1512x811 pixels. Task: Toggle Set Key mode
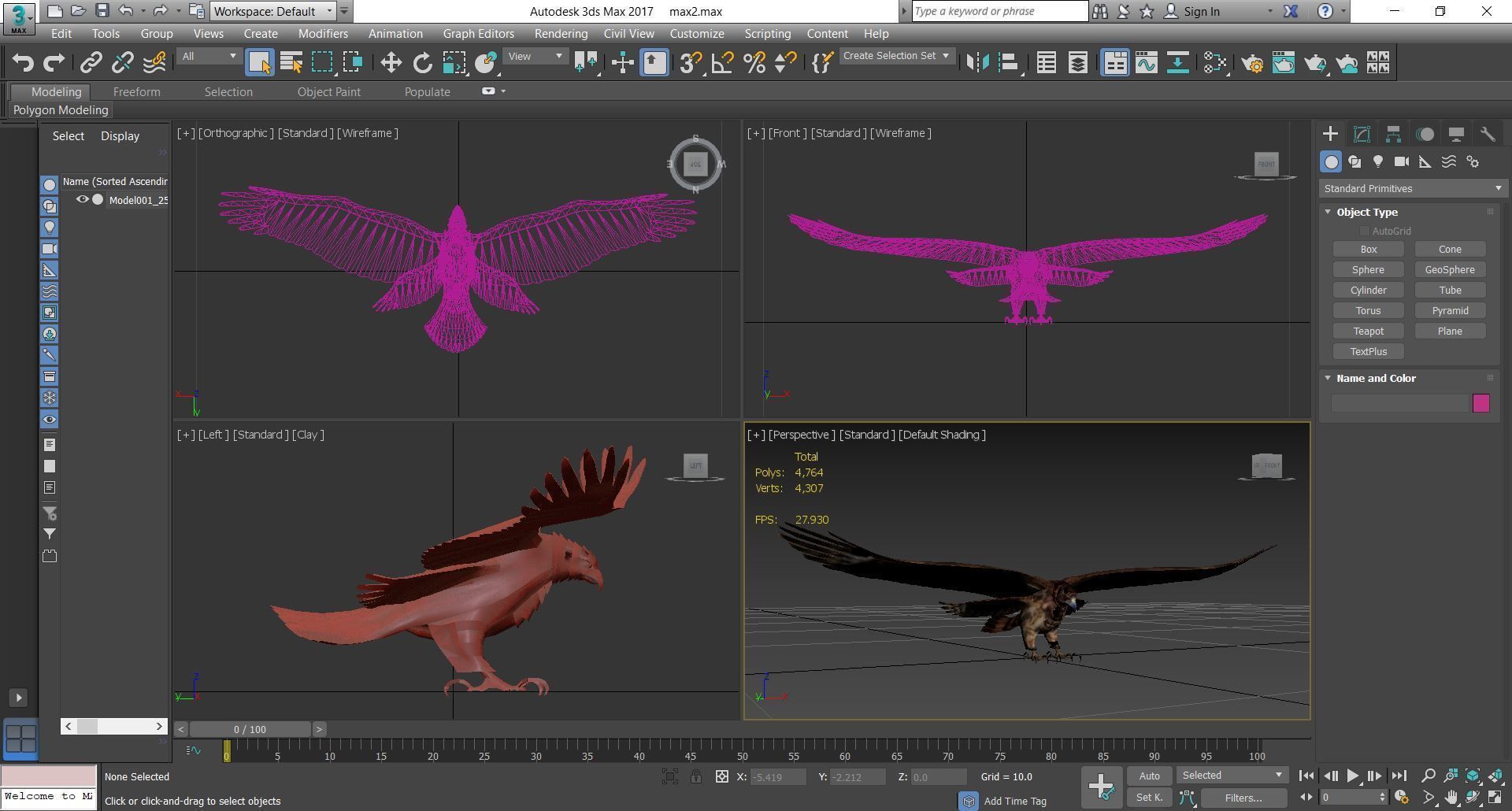click(x=1149, y=798)
